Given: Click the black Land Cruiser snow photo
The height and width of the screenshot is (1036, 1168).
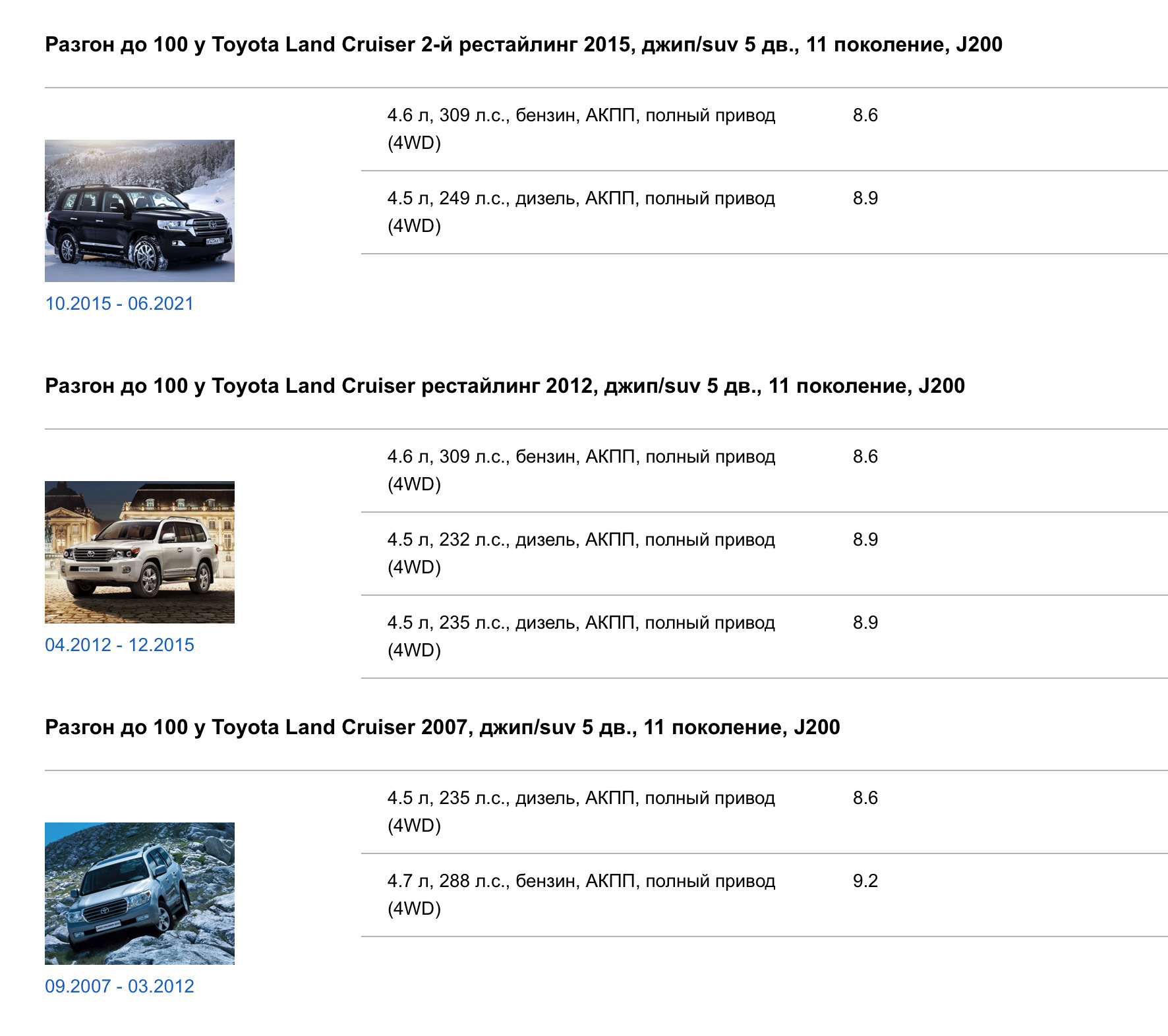Looking at the screenshot, I should pos(140,211).
